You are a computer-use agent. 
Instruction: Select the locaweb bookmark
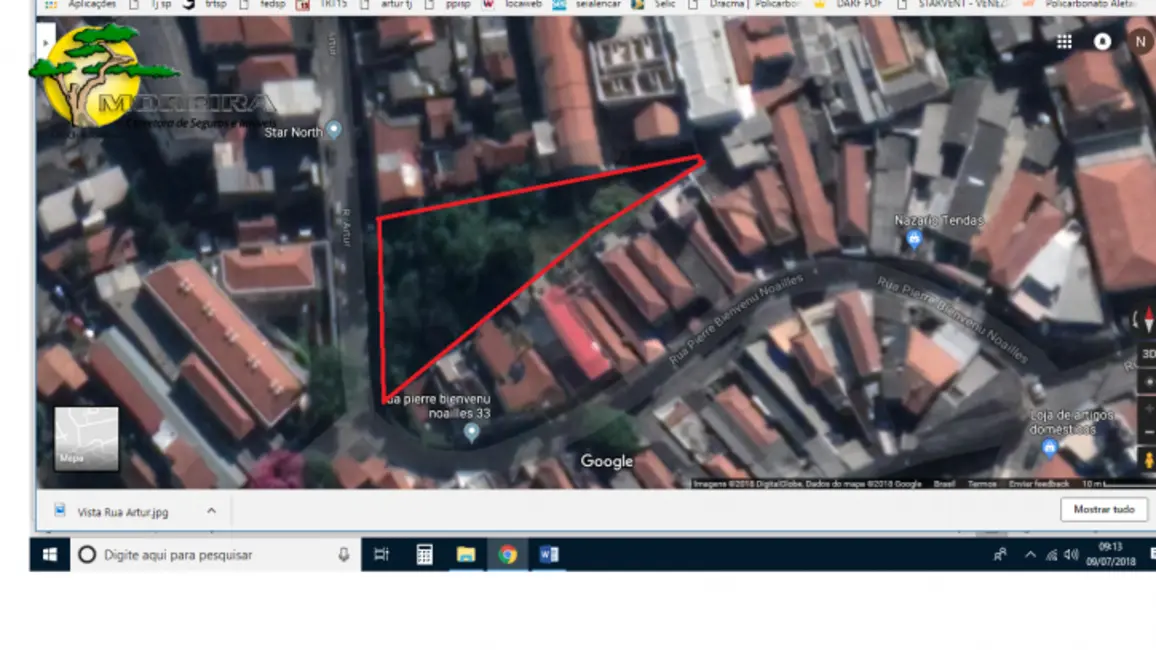(x=520, y=5)
